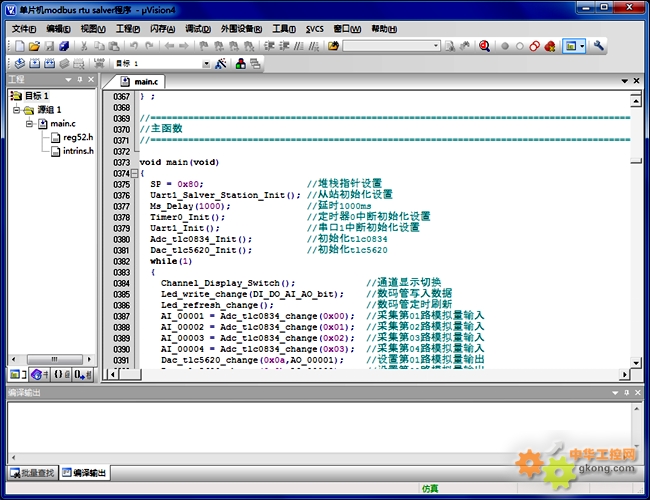Open the 目标 1 target dropdown
Screen dimensions: 650x500
[206, 63]
